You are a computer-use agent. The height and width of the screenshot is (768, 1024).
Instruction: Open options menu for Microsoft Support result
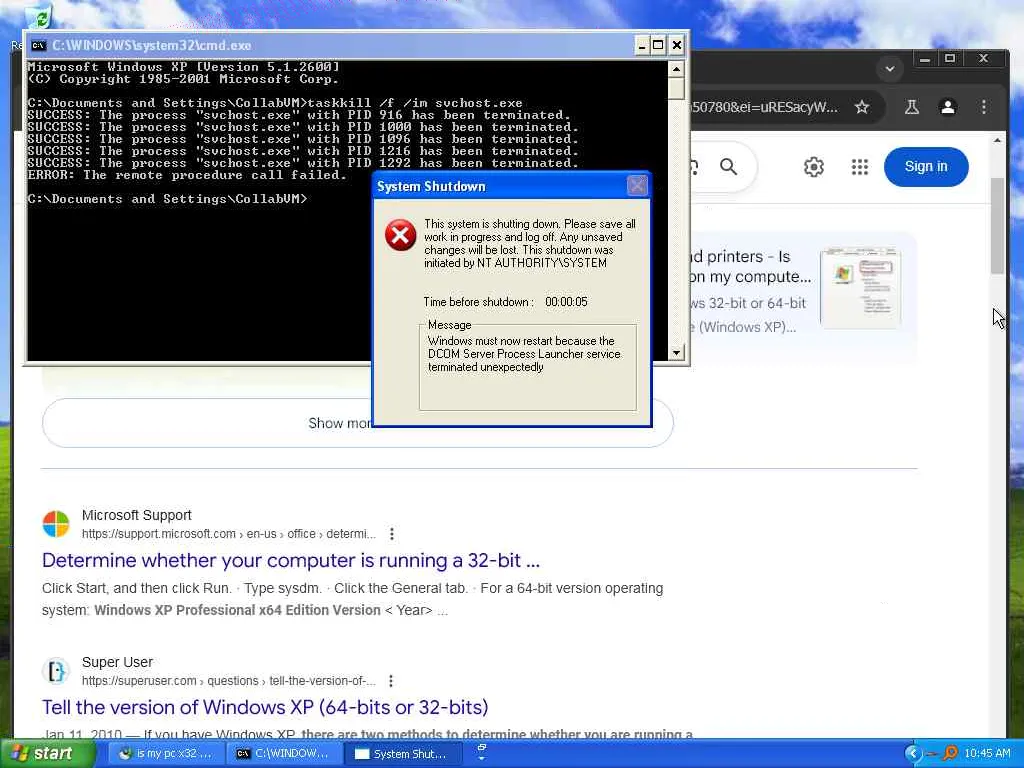tap(392, 534)
